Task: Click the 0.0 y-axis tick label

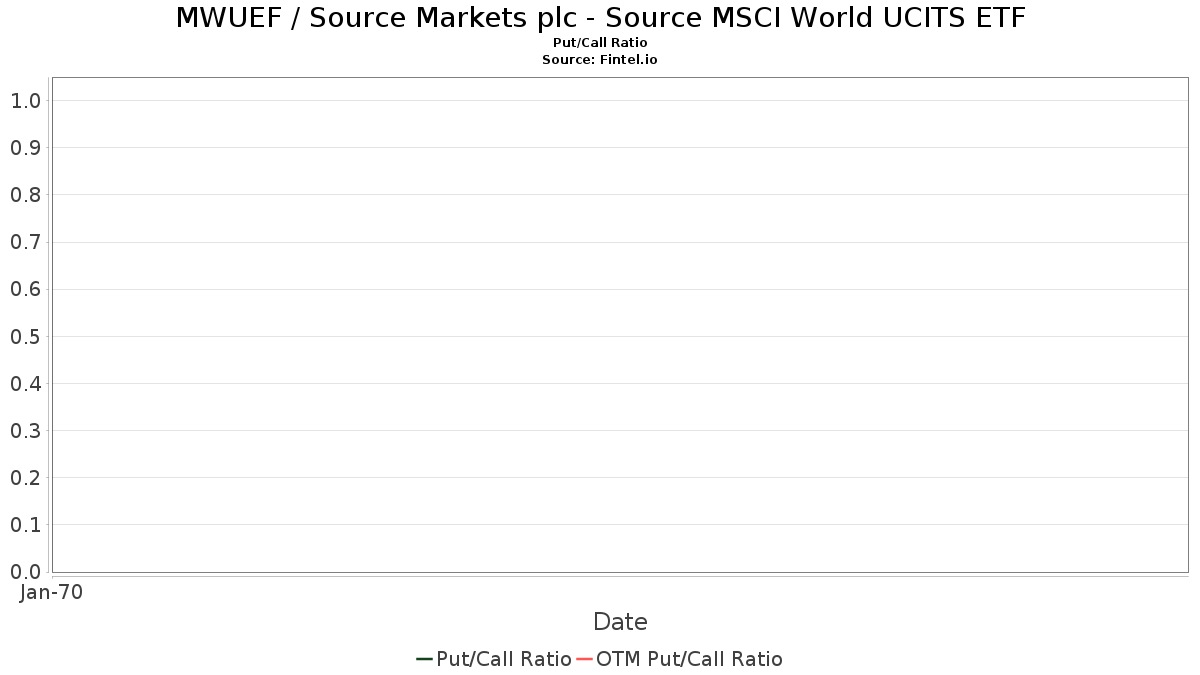Action: point(25,572)
